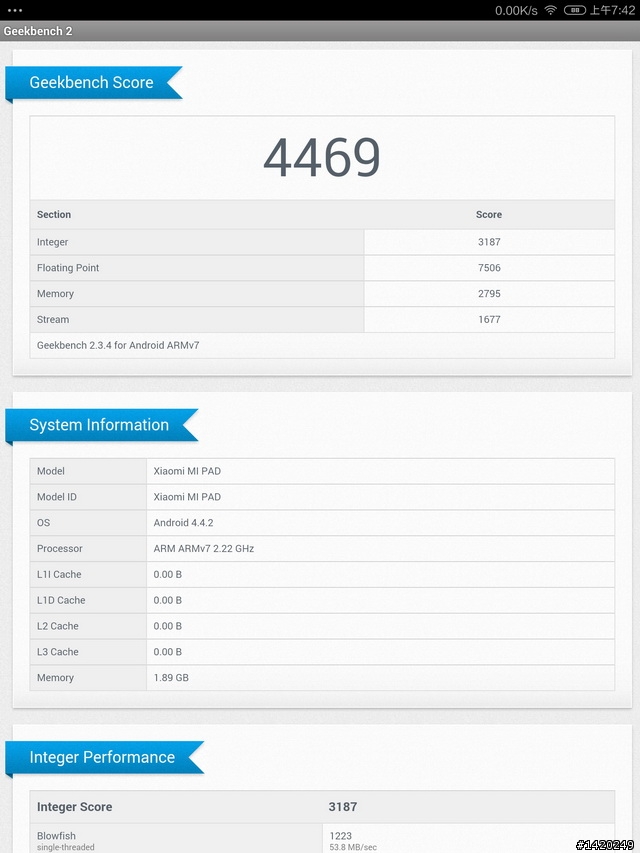Screen dimensions: 640x853
Task: Tap the Wi-Fi status icon
Action: 551,10
